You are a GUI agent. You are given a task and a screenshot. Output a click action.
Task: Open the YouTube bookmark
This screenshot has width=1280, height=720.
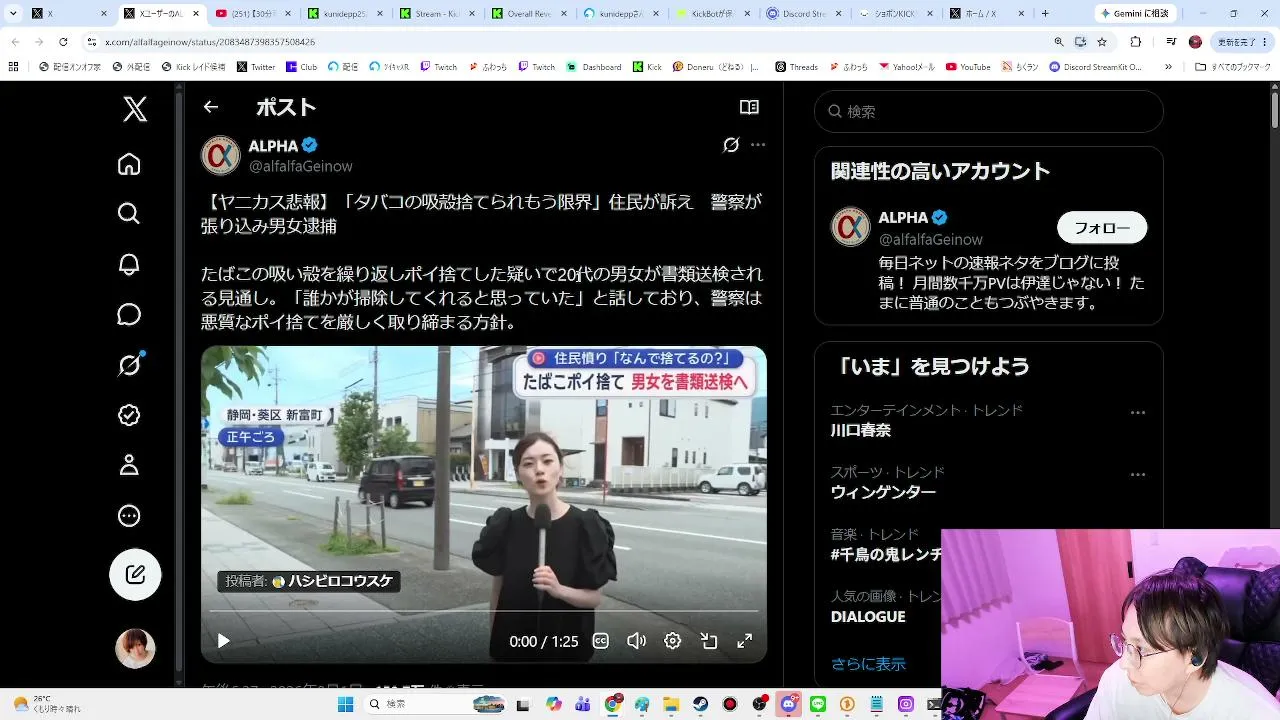[968, 67]
